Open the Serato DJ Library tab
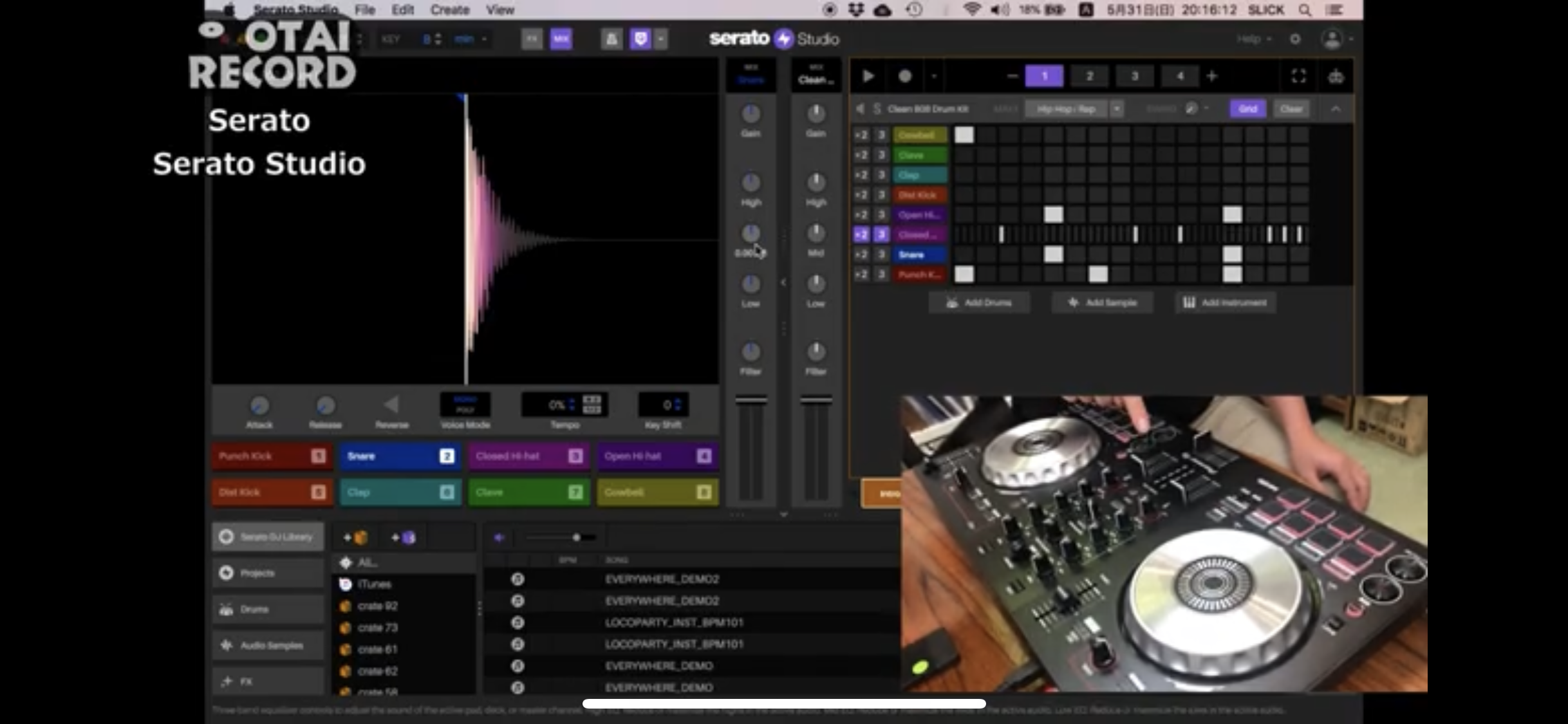Viewport: 1568px width, 724px height. coord(268,537)
